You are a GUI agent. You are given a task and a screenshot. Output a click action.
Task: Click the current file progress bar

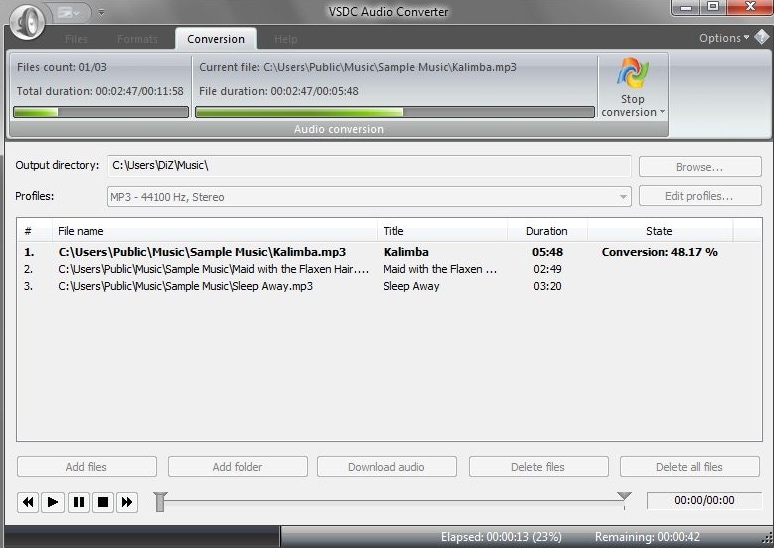pyautogui.click(x=395, y=112)
